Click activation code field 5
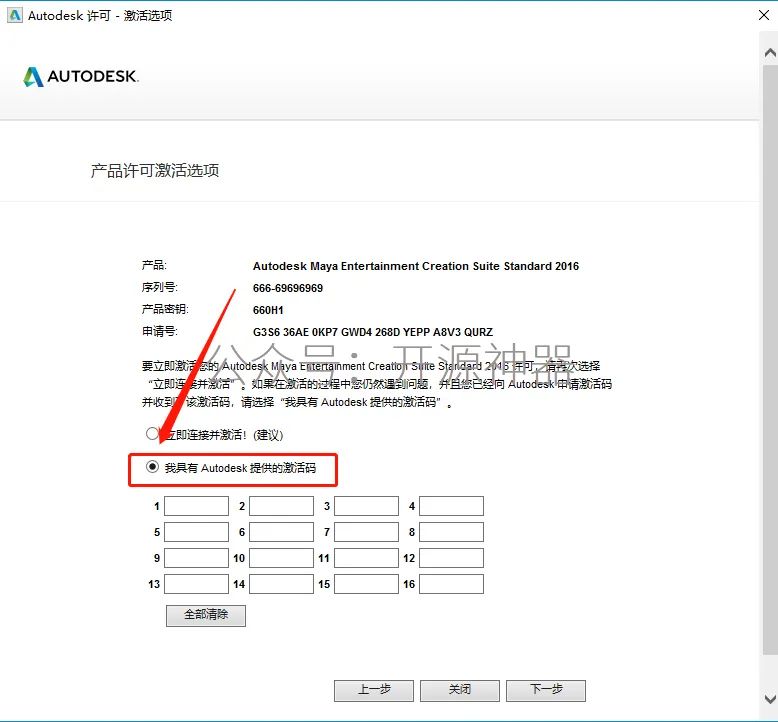Screen dimensions: 778x722 coord(196,532)
